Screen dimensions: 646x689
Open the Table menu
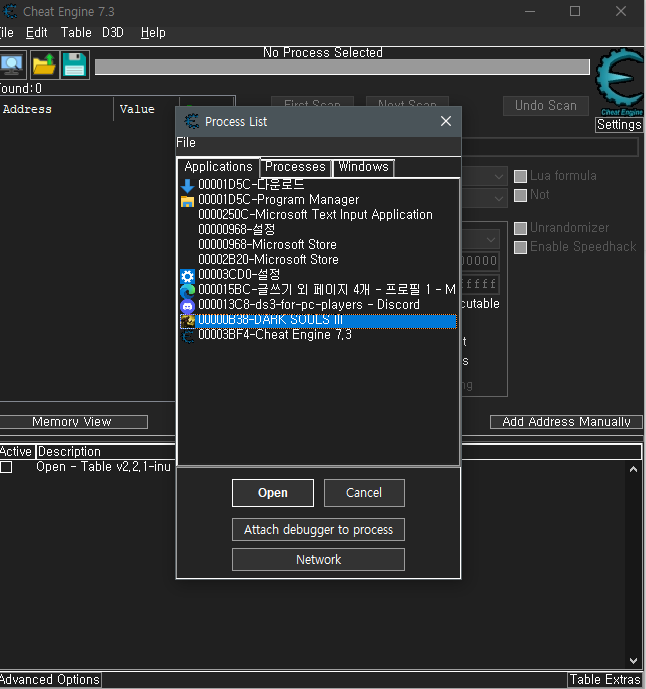pyautogui.click(x=76, y=33)
